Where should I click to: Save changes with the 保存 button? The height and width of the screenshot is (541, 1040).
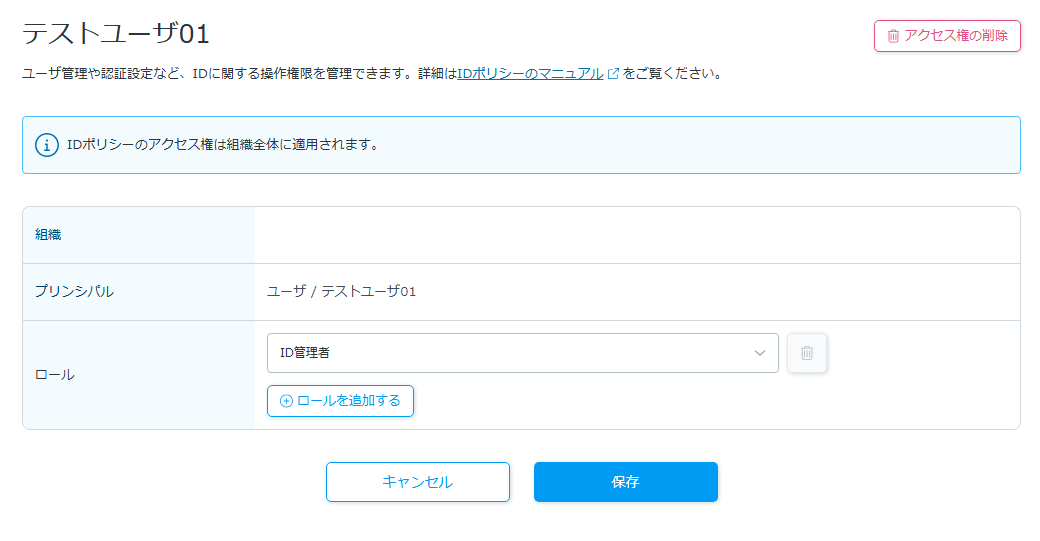625,482
